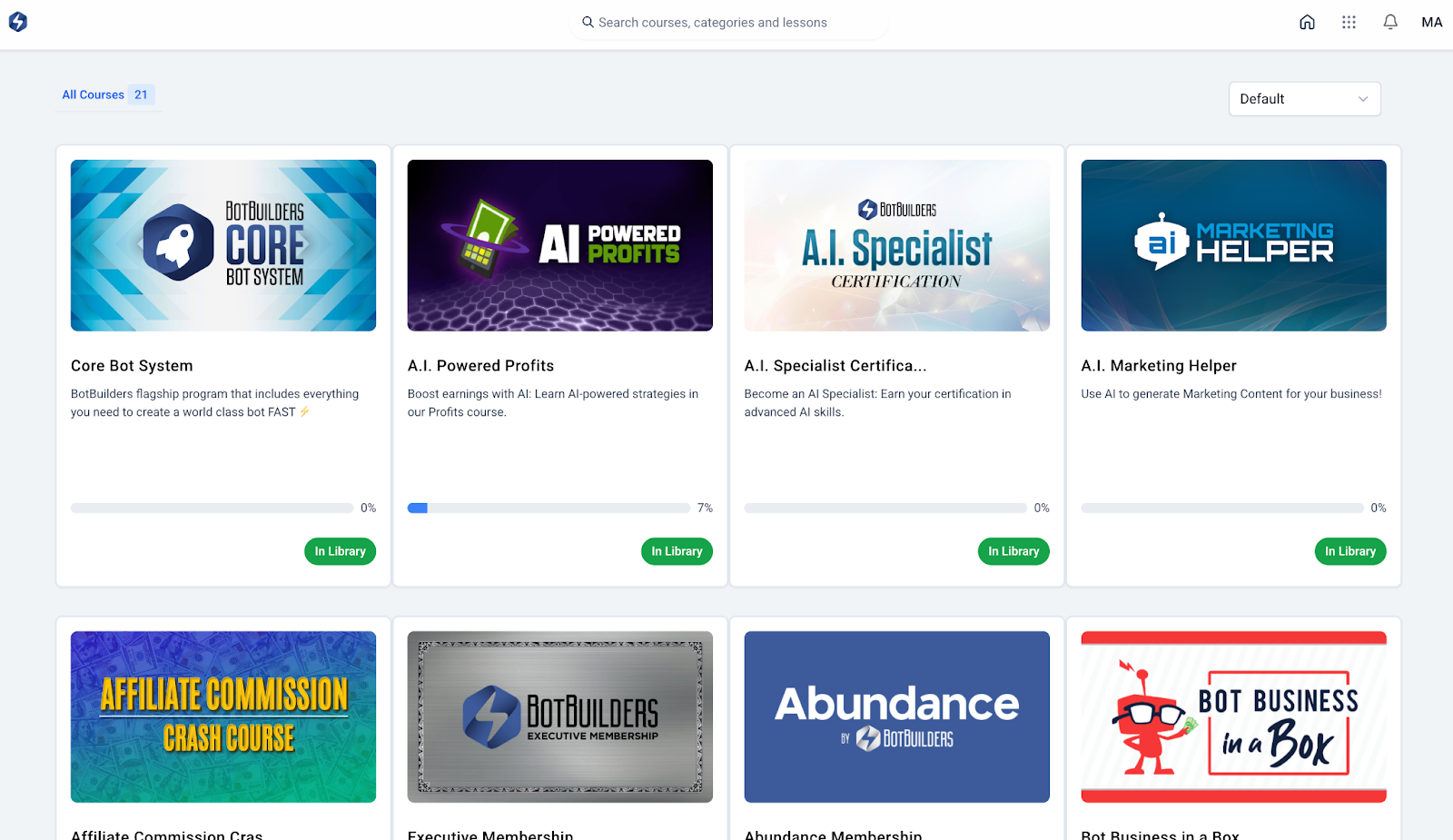Click A.I. Specialist Certification progress bar
1453x840 pixels.
[885, 508]
